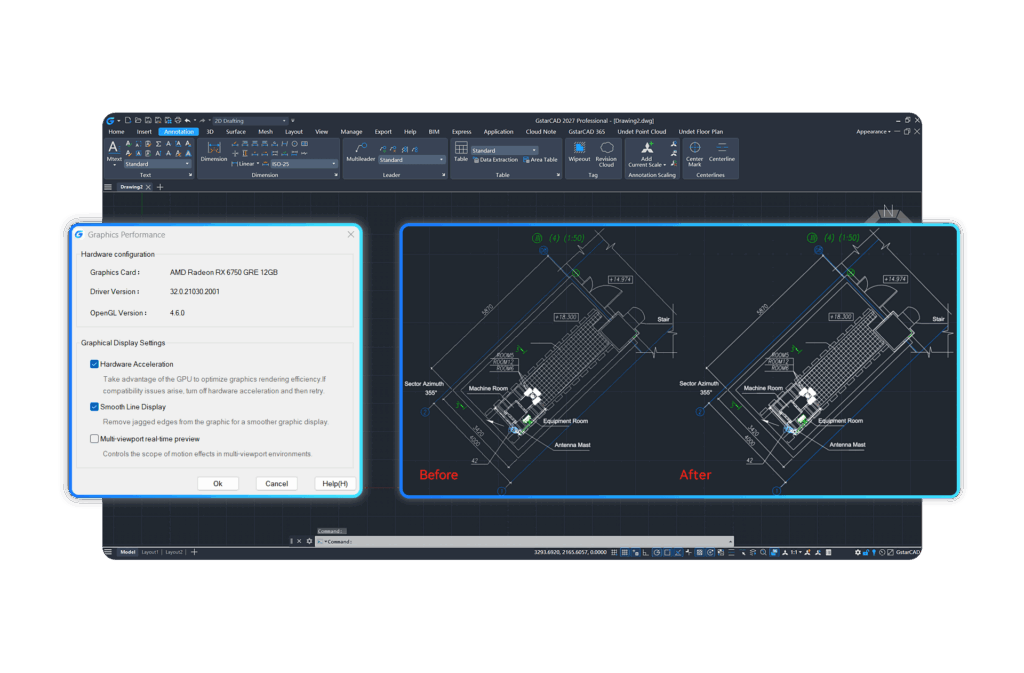Click the Plot printer icon in quick access toolbar
1024x673 pixels.
point(178,121)
